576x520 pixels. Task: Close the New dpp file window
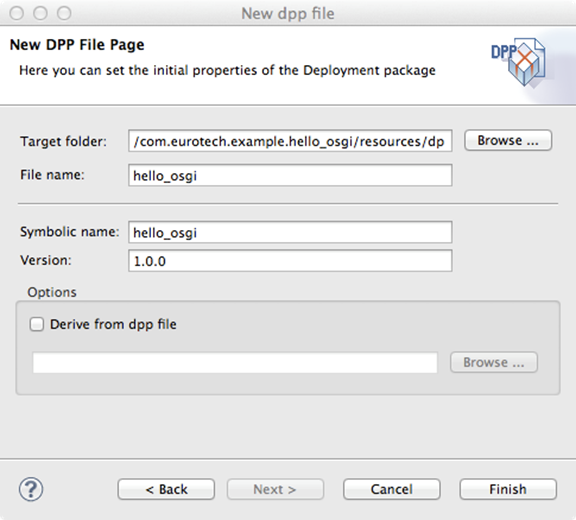(17, 14)
